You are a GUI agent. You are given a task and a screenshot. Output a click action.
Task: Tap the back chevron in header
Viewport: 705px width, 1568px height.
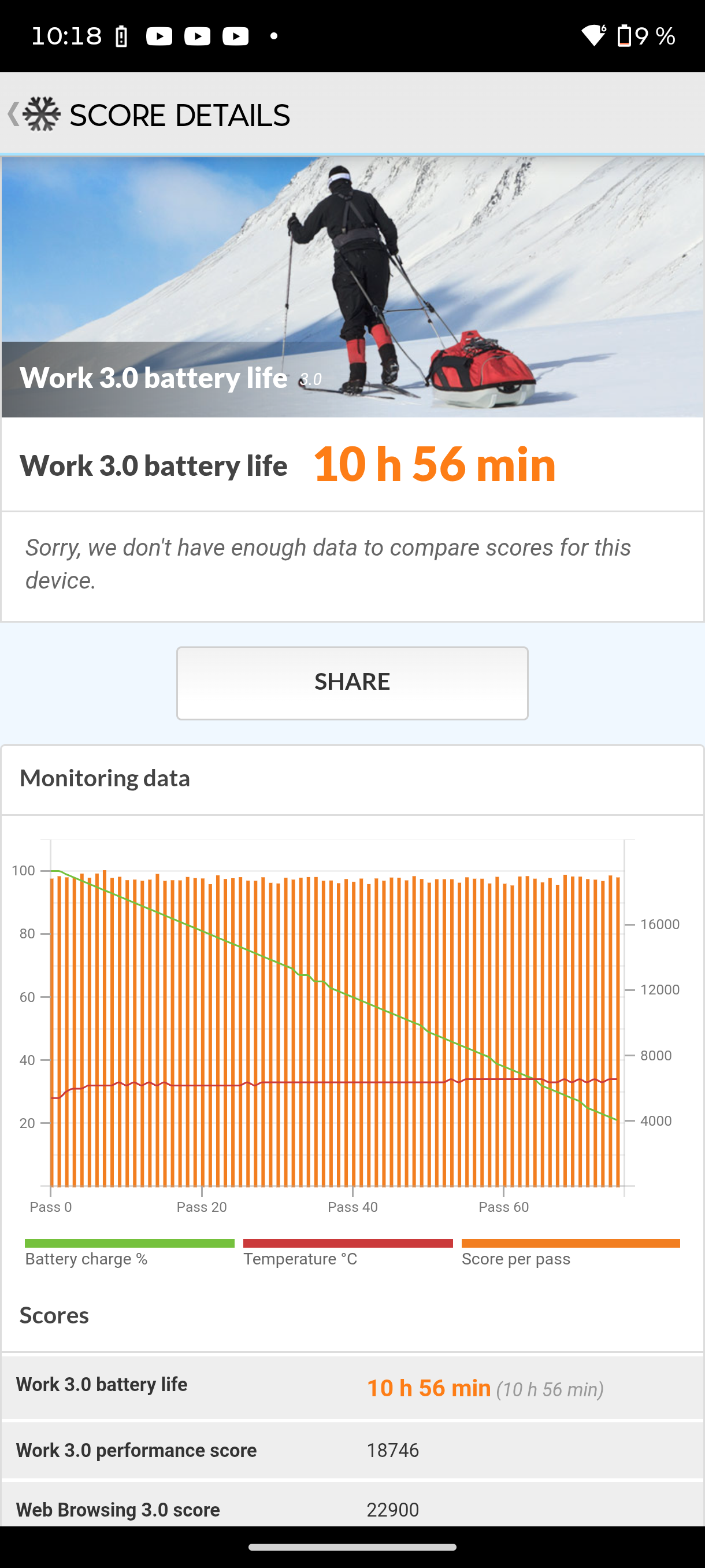pyautogui.click(x=13, y=114)
